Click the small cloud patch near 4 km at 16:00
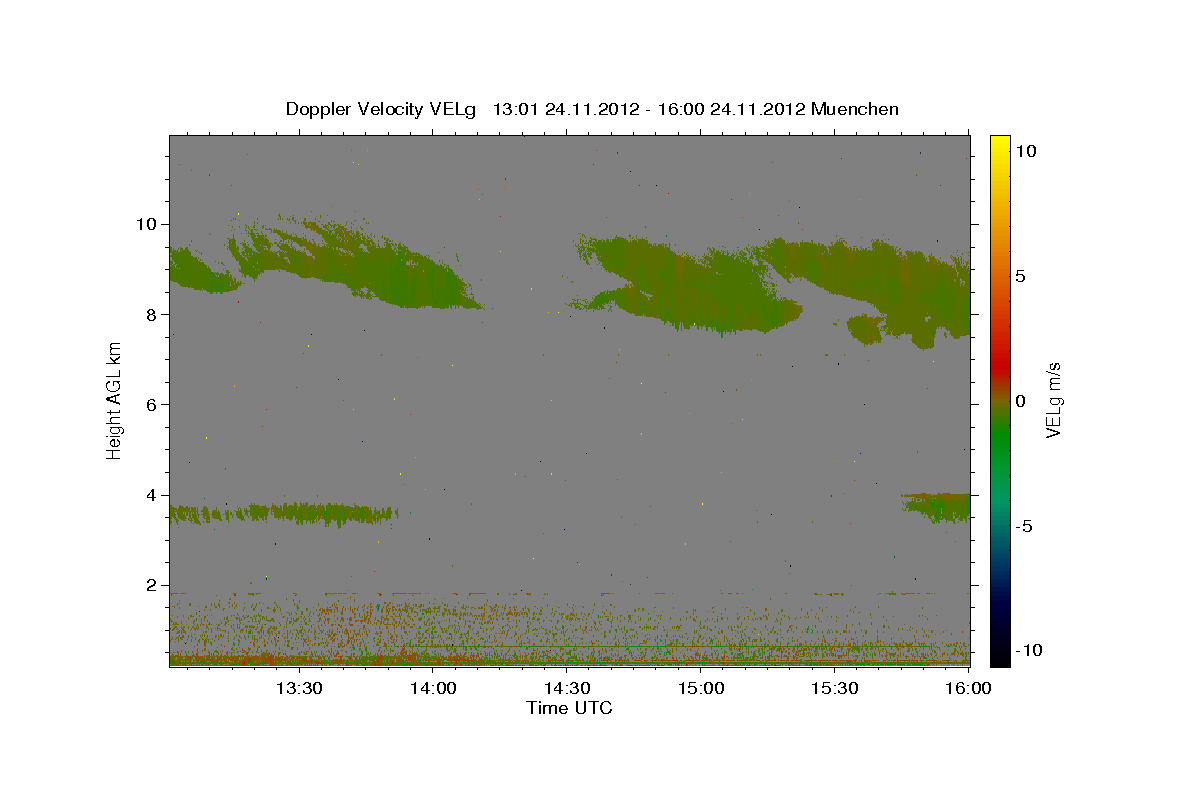This screenshot has height=800, width=1200. coord(937,507)
